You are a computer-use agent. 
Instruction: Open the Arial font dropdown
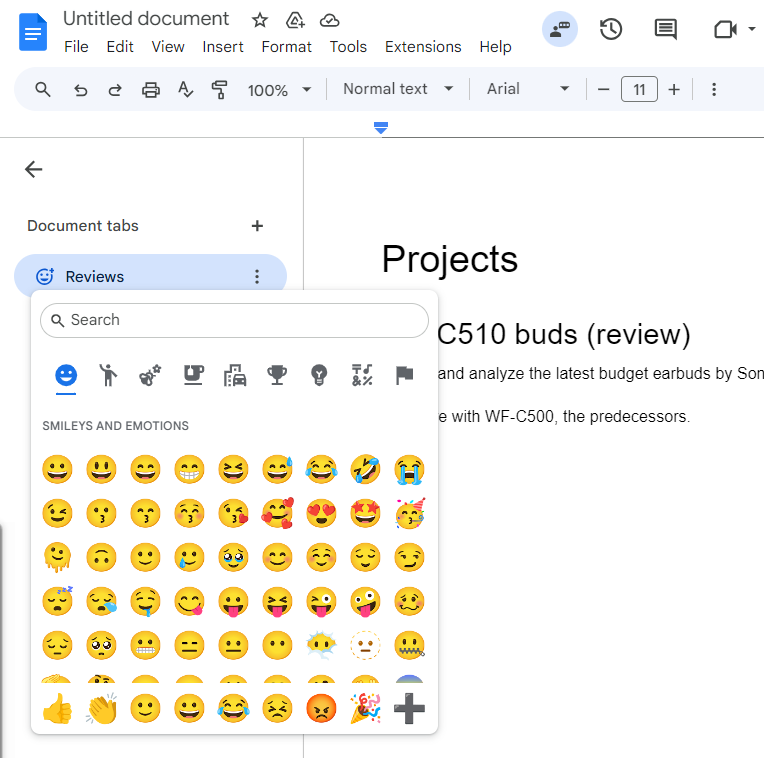[x=528, y=89]
